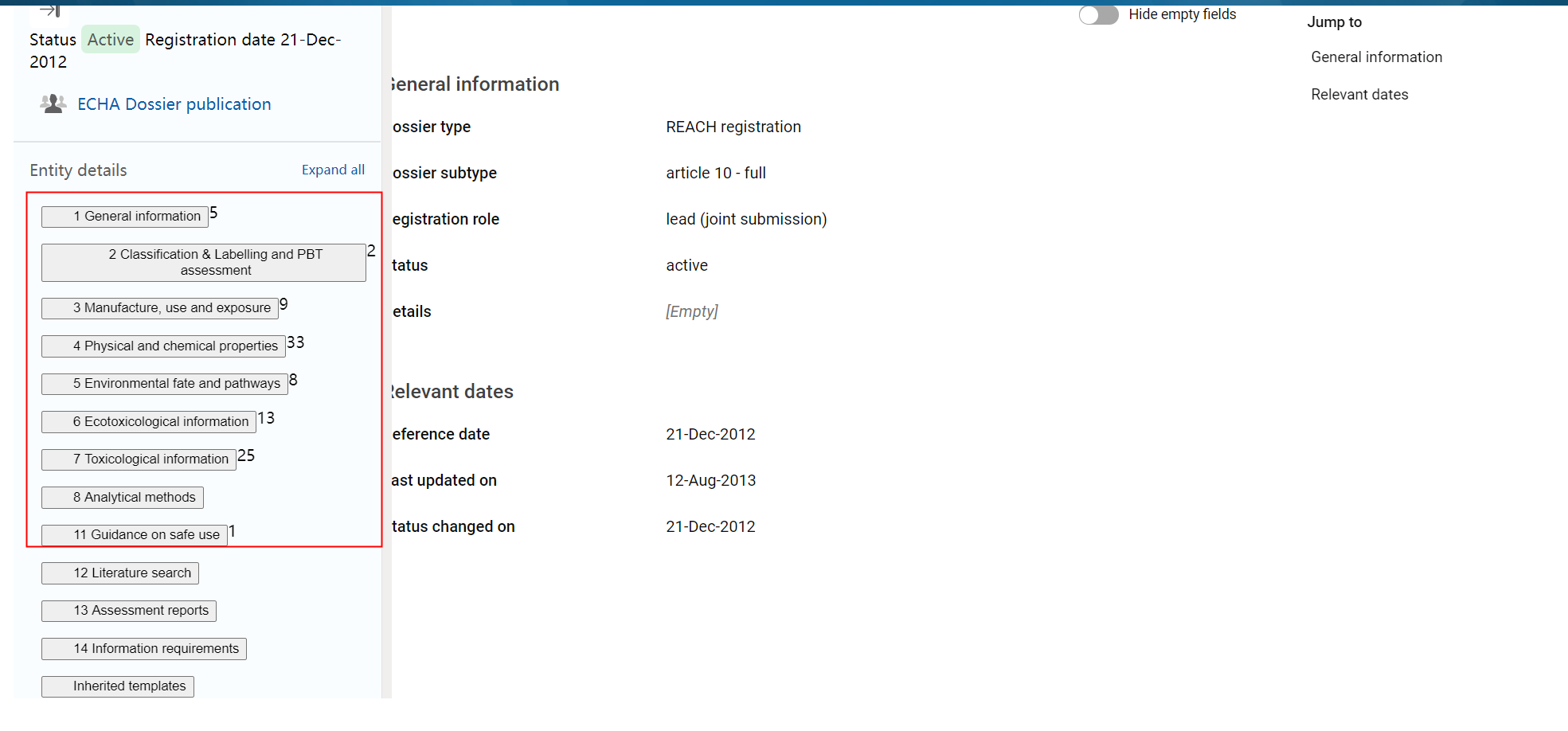Click the ECHA Dossier people icon
Image resolution: width=1568 pixels, height=731 pixels.
[53, 104]
